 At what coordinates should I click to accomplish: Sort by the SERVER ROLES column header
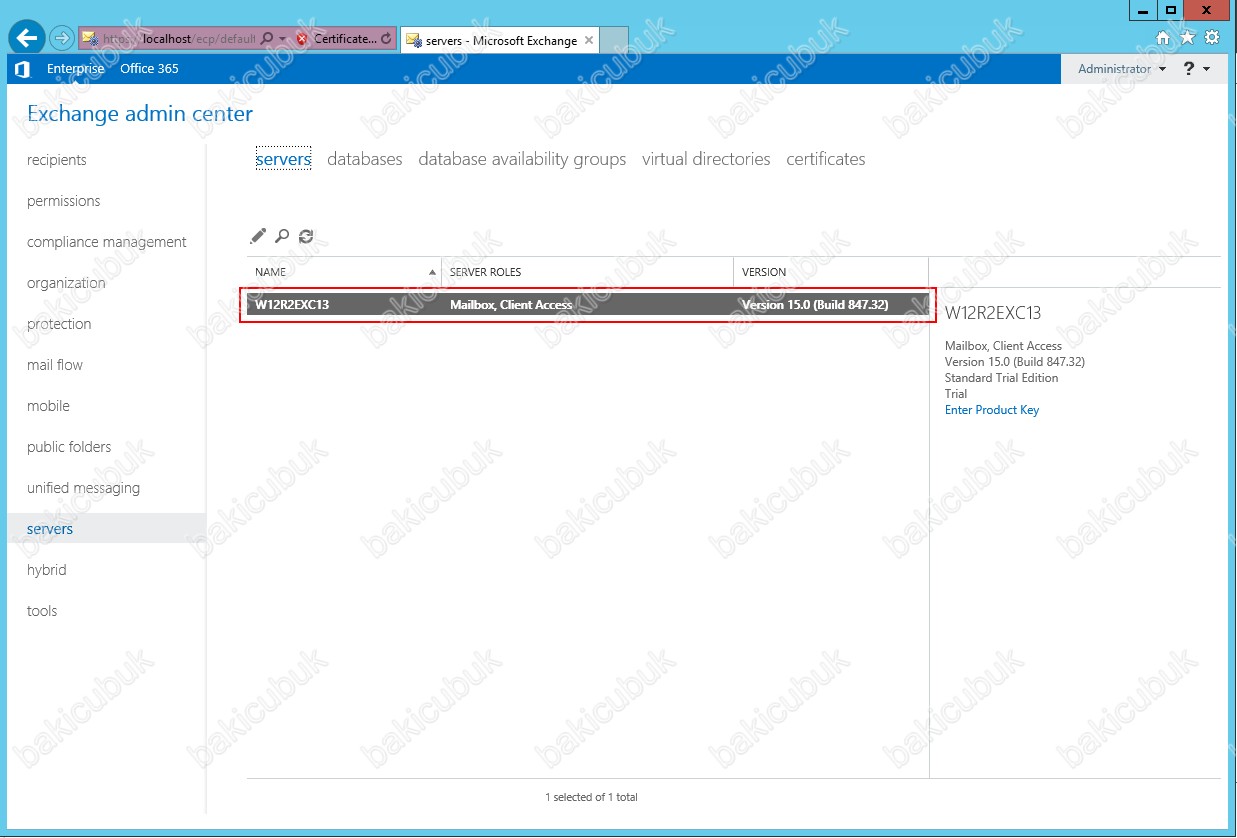(x=588, y=272)
